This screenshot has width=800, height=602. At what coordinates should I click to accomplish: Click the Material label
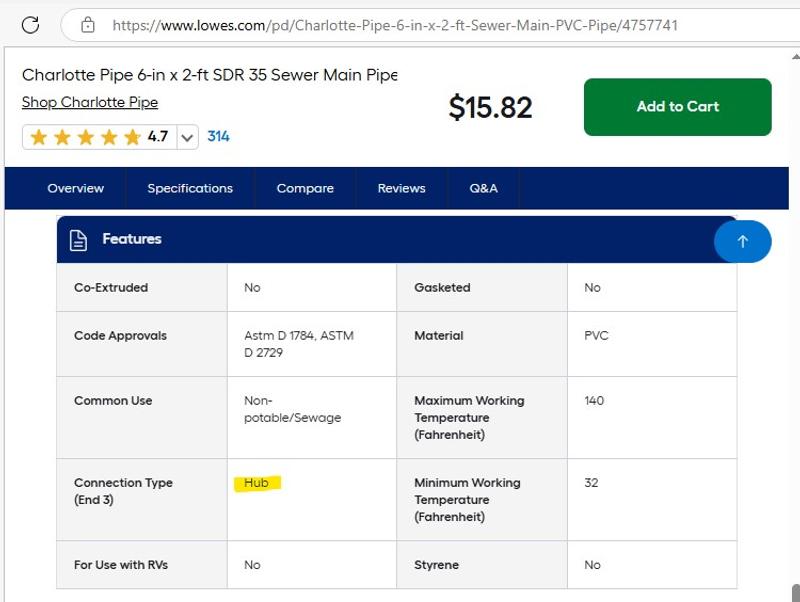[x=439, y=336]
